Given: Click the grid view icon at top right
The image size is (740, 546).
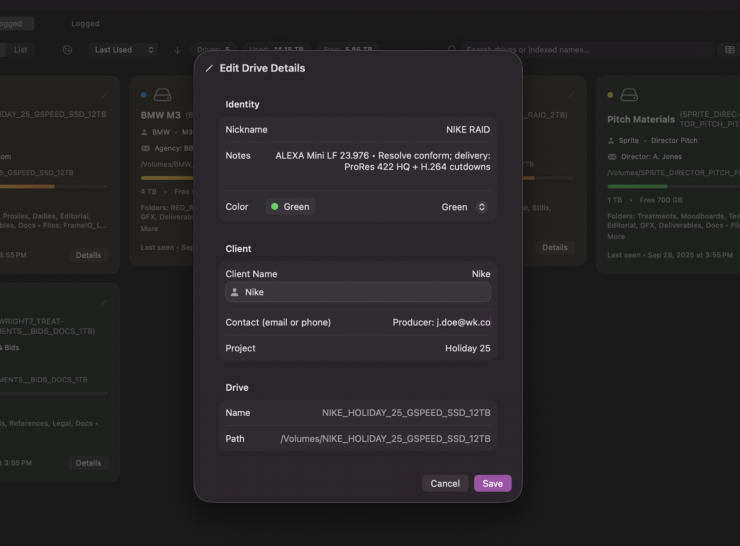Looking at the screenshot, I should [729, 50].
